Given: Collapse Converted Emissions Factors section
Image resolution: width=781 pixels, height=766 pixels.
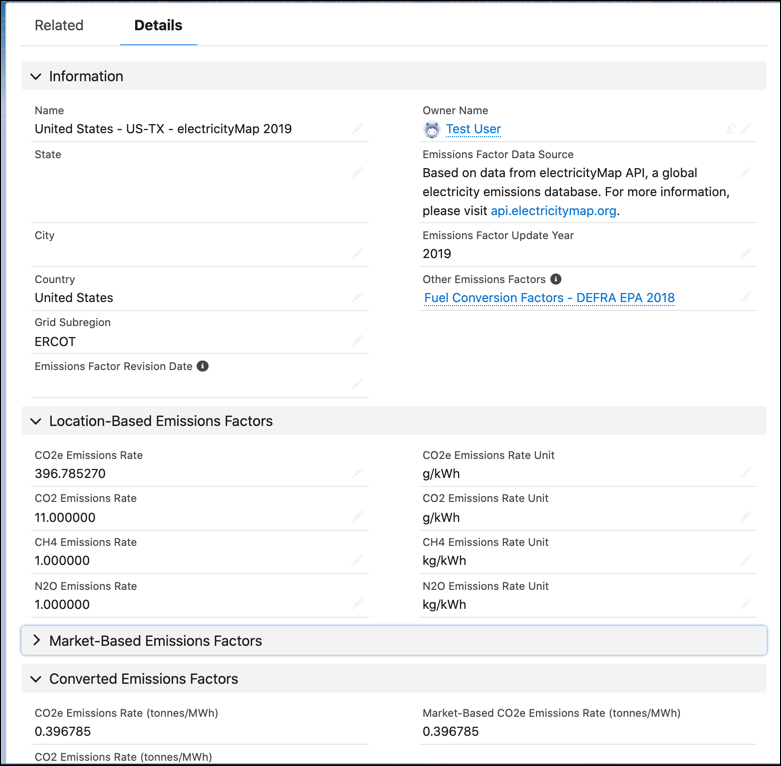Looking at the screenshot, I should tap(36, 679).
